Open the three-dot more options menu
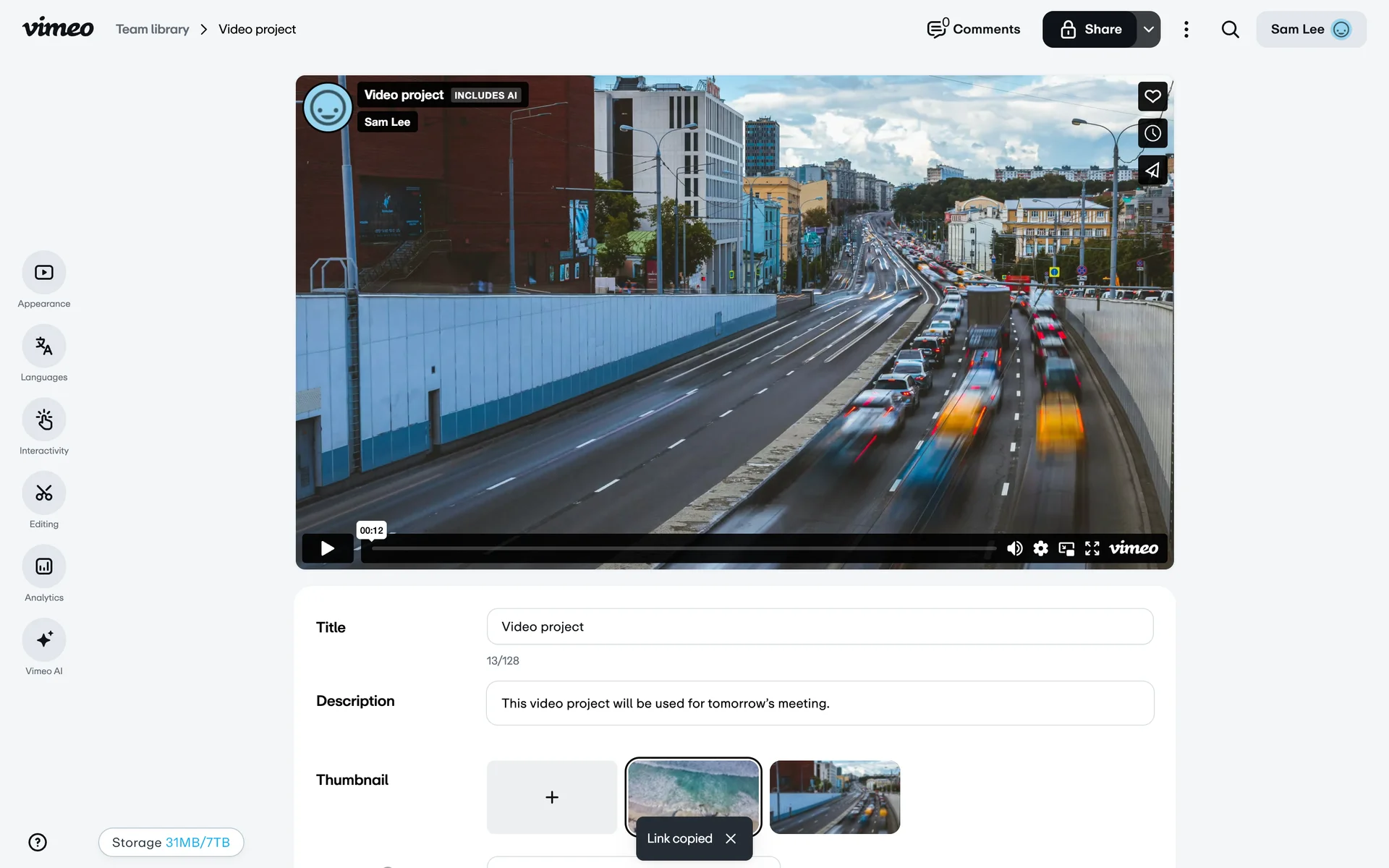This screenshot has width=1389, height=868. click(1186, 30)
